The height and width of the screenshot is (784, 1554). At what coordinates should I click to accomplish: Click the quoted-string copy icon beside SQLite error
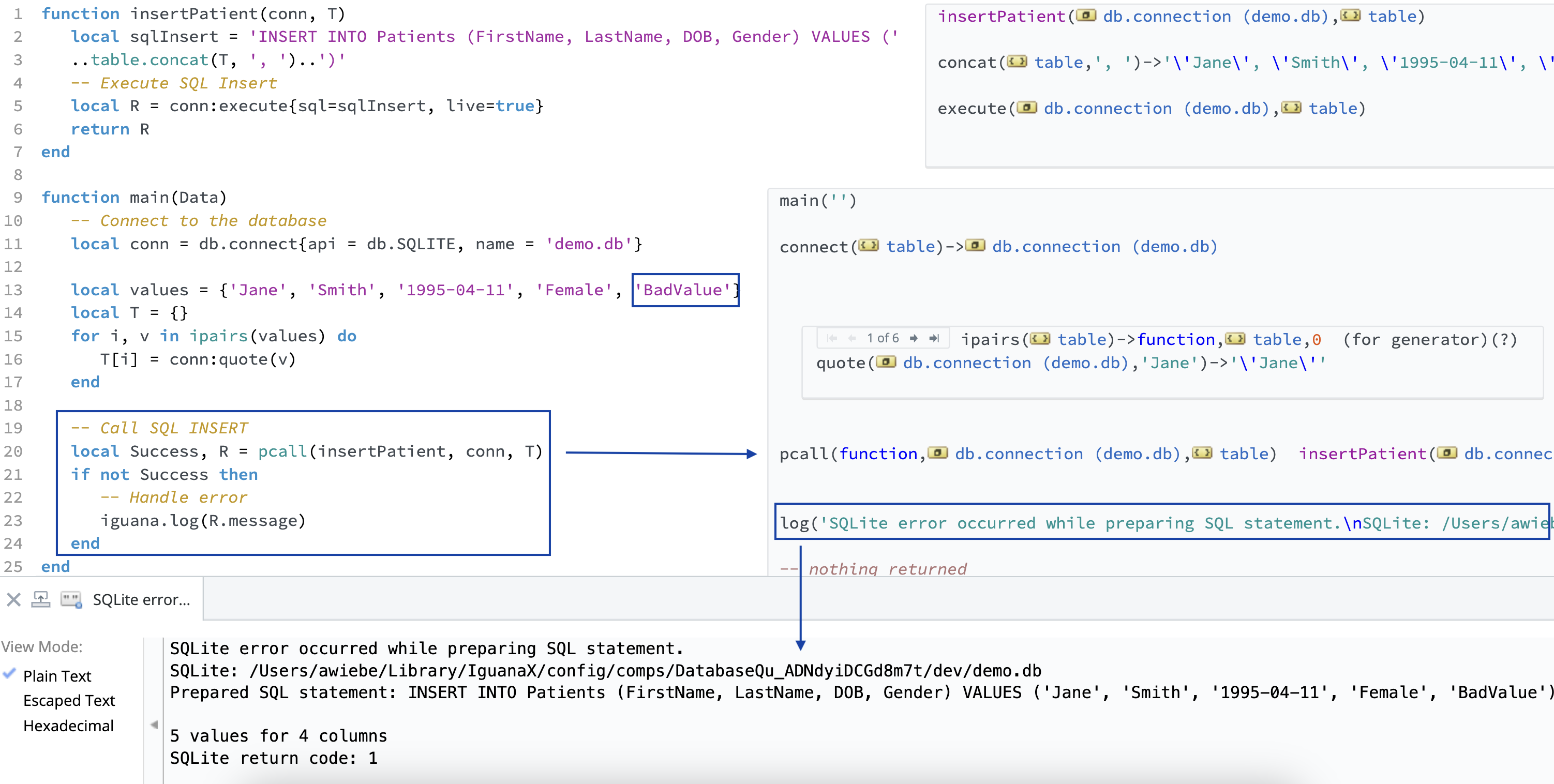tap(71, 599)
